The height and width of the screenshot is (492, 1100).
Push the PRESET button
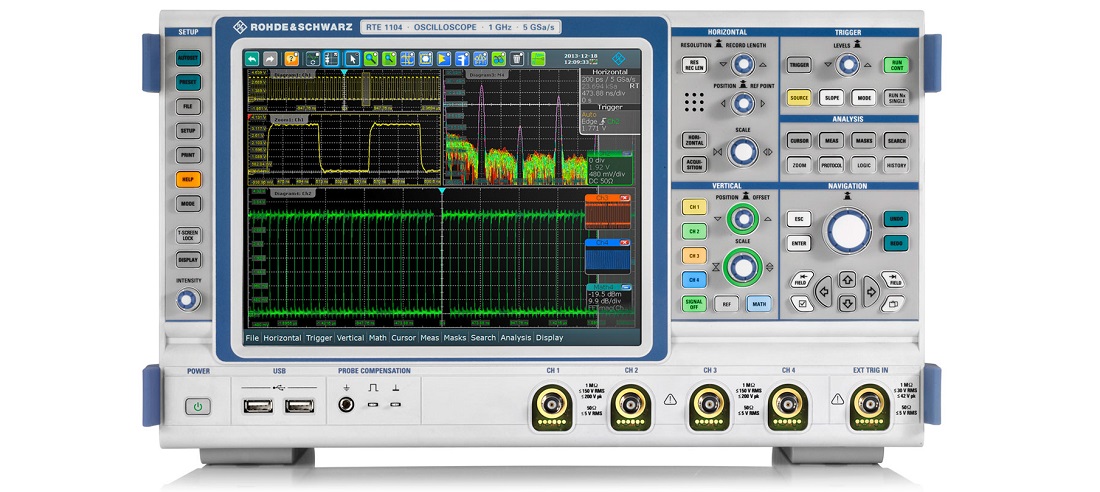188,82
